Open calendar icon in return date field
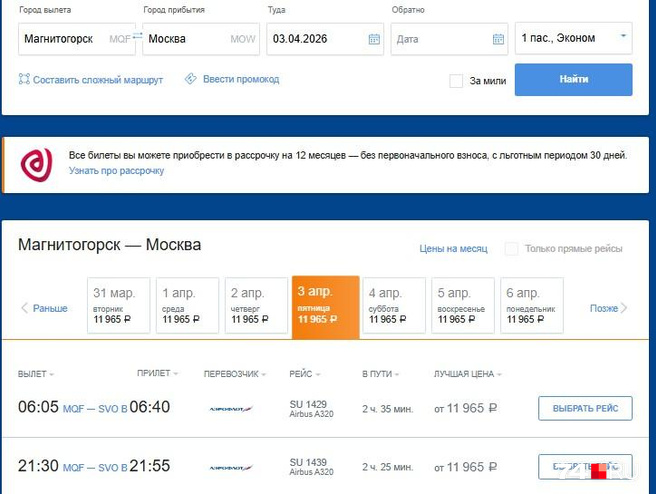This screenshot has height=494, width=656. 498,39
